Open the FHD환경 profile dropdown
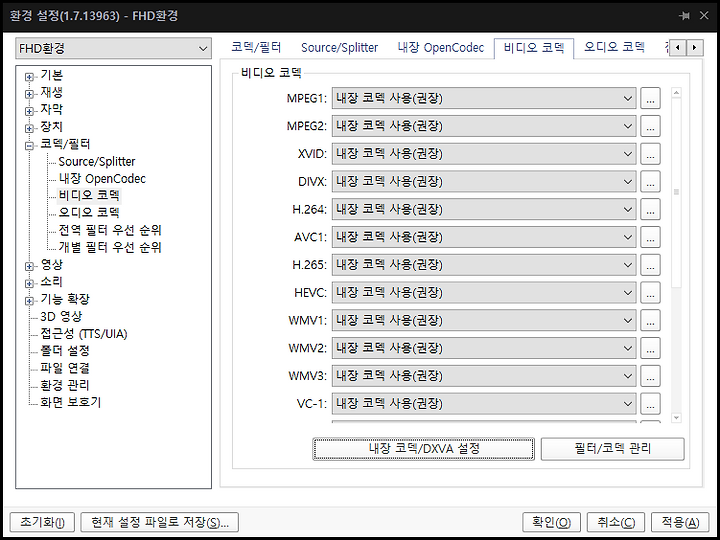720x540 pixels. click(x=113, y=48)
